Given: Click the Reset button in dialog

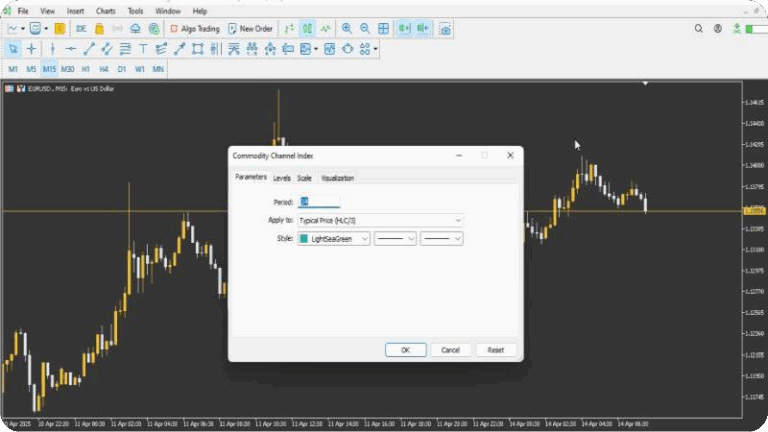Looking at the screenshot, I should click(495, 350).
